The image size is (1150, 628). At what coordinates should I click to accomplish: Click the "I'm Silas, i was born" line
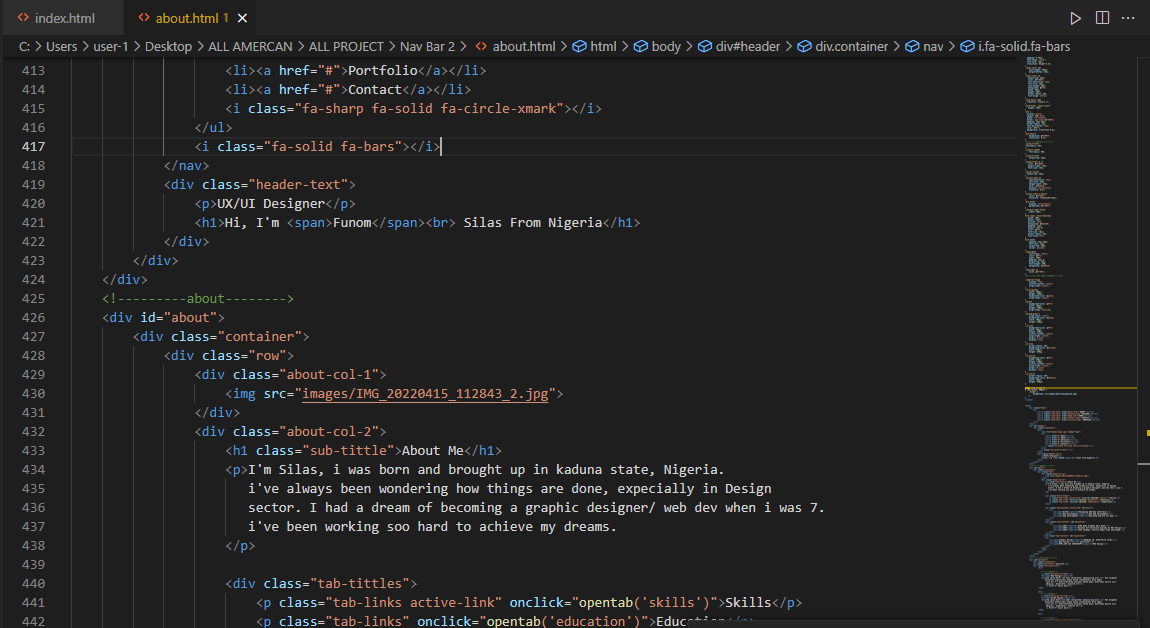tap(486, 470)
